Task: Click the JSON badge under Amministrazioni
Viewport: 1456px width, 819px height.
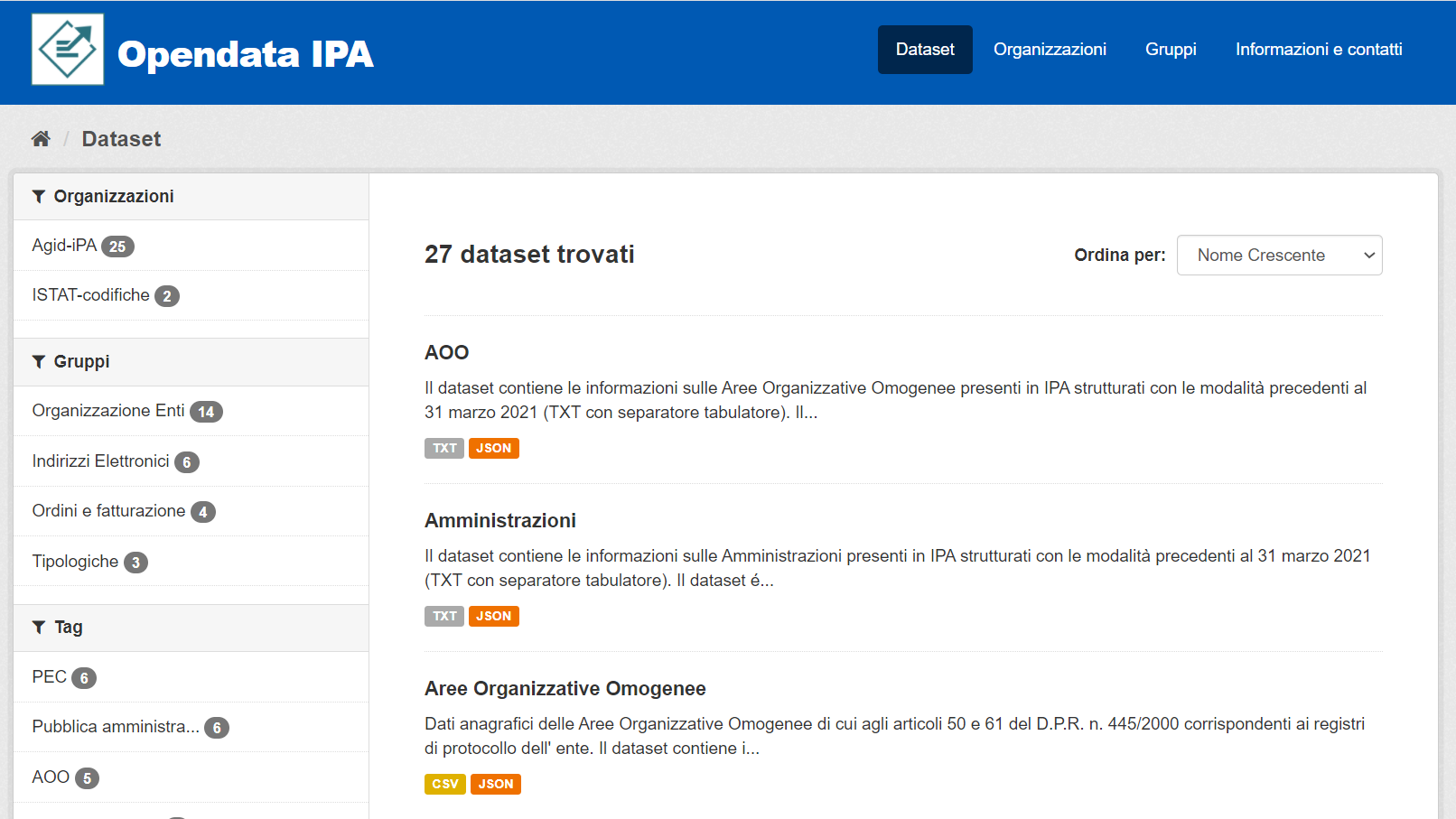Action: [x=494, y=616]
